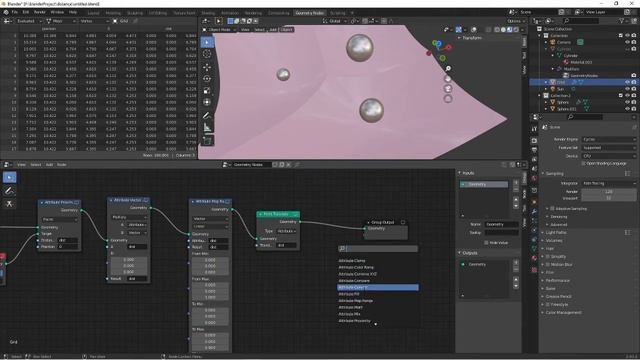Toggle the Hide Value checkbox
Image resolution: width=640 pixels, height=360 pixels.
[x=486, y=242]
